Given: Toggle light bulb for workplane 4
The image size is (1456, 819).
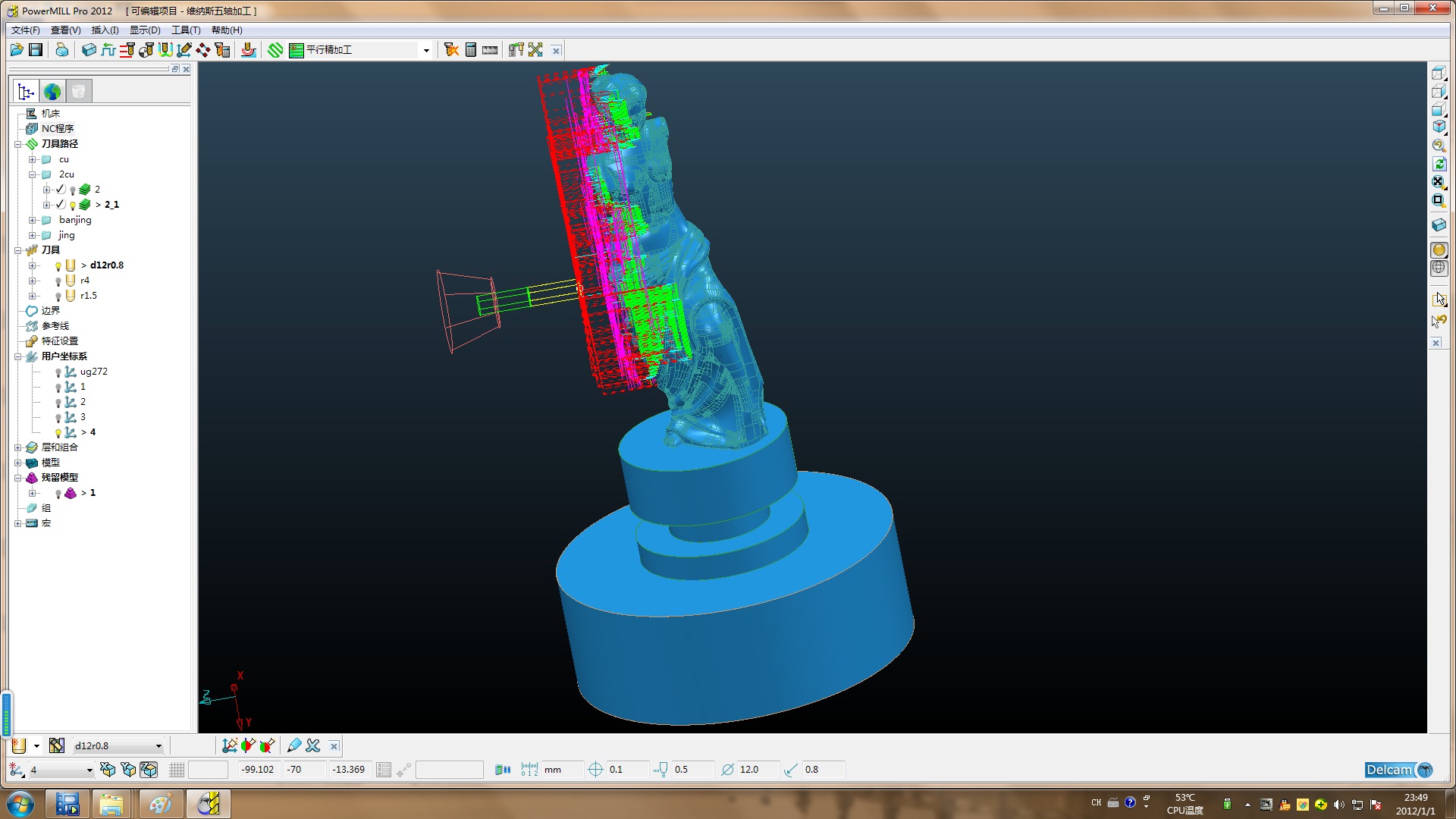Looking at the screenshot, I should 58,433.
